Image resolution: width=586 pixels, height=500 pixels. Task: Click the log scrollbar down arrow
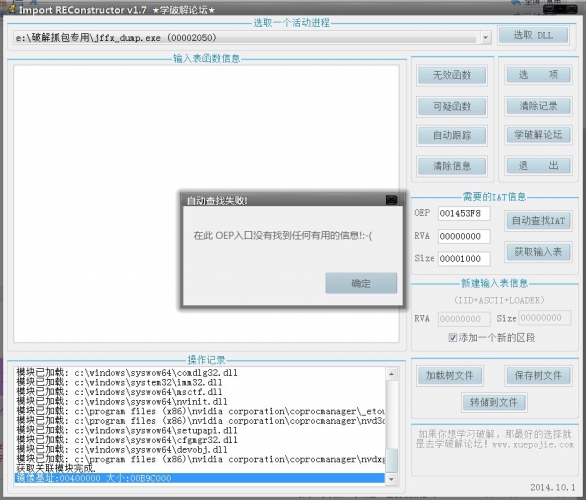pyautogui.click(x=391, y=479)
